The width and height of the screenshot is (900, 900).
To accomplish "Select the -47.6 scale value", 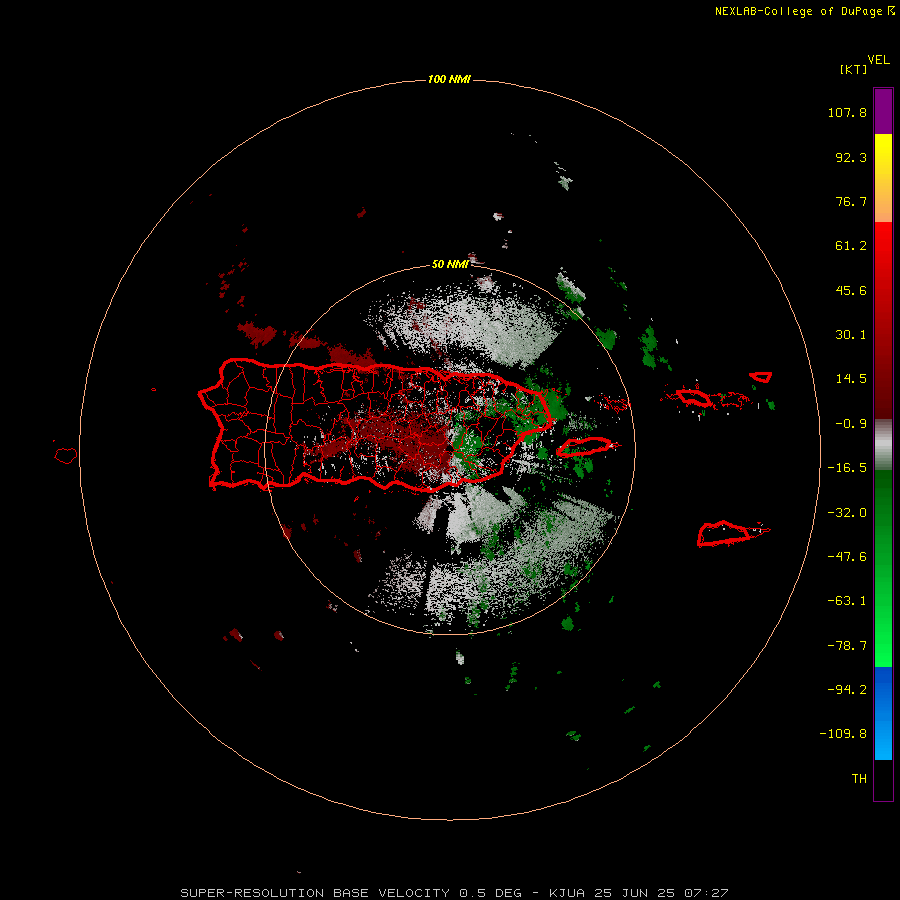I will pos(847,557).
